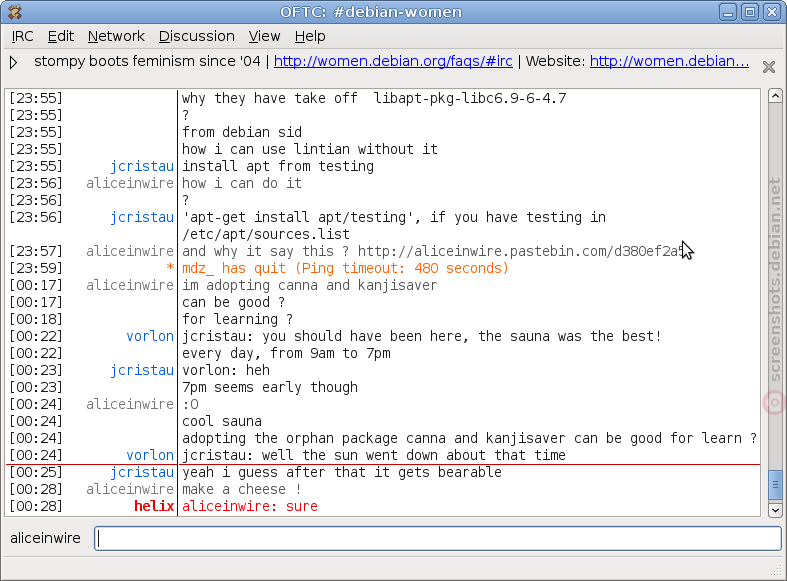Open the Website women.debian link in topic
Screen dimensions: 787x581
(x=669, y=61)
